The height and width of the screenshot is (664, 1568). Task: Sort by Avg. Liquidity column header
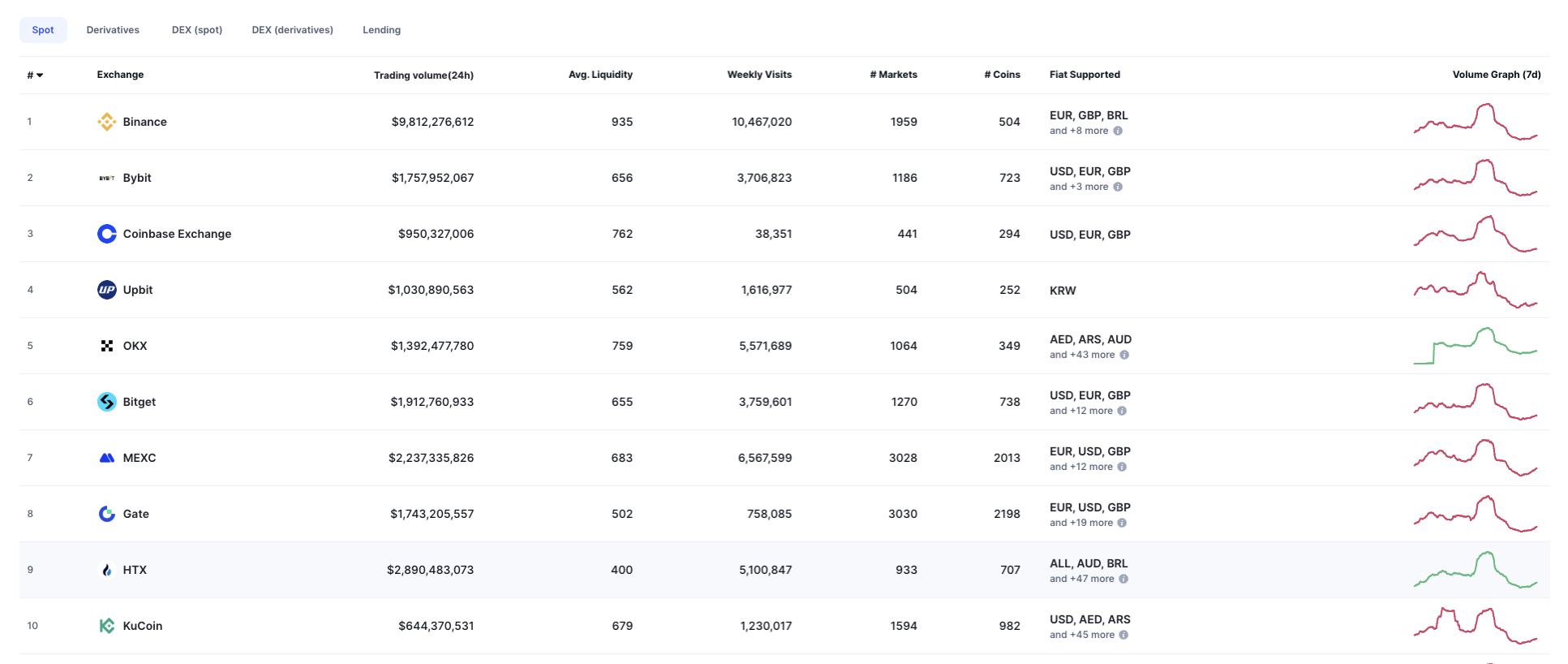click(x=600, y=75)
